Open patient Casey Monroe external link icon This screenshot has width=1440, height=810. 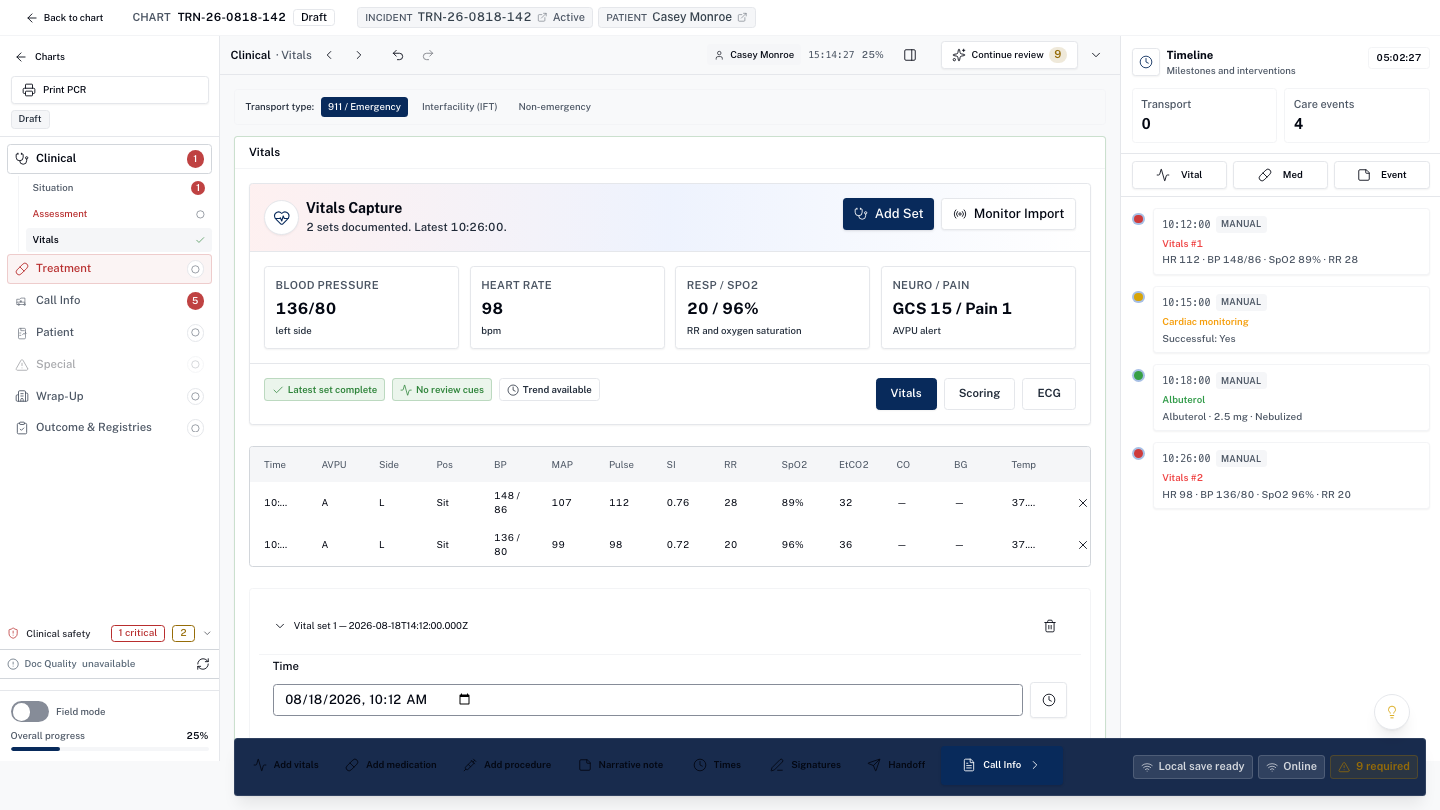[x=743, y=18]
